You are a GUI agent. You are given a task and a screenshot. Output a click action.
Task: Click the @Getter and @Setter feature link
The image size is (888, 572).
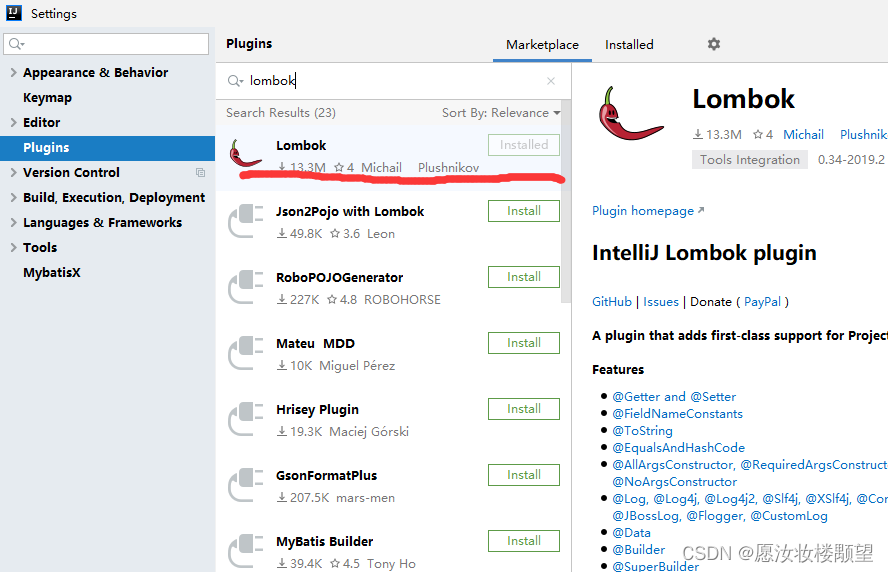674,396
